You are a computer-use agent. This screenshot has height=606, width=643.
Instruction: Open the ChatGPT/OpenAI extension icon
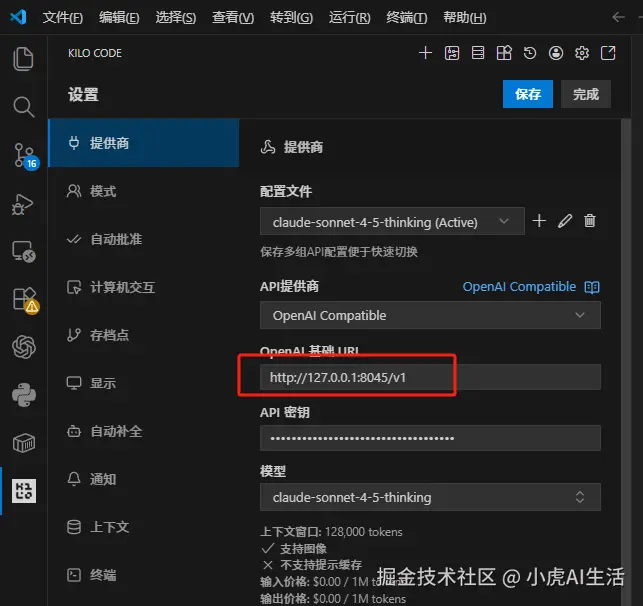[24, 347]
